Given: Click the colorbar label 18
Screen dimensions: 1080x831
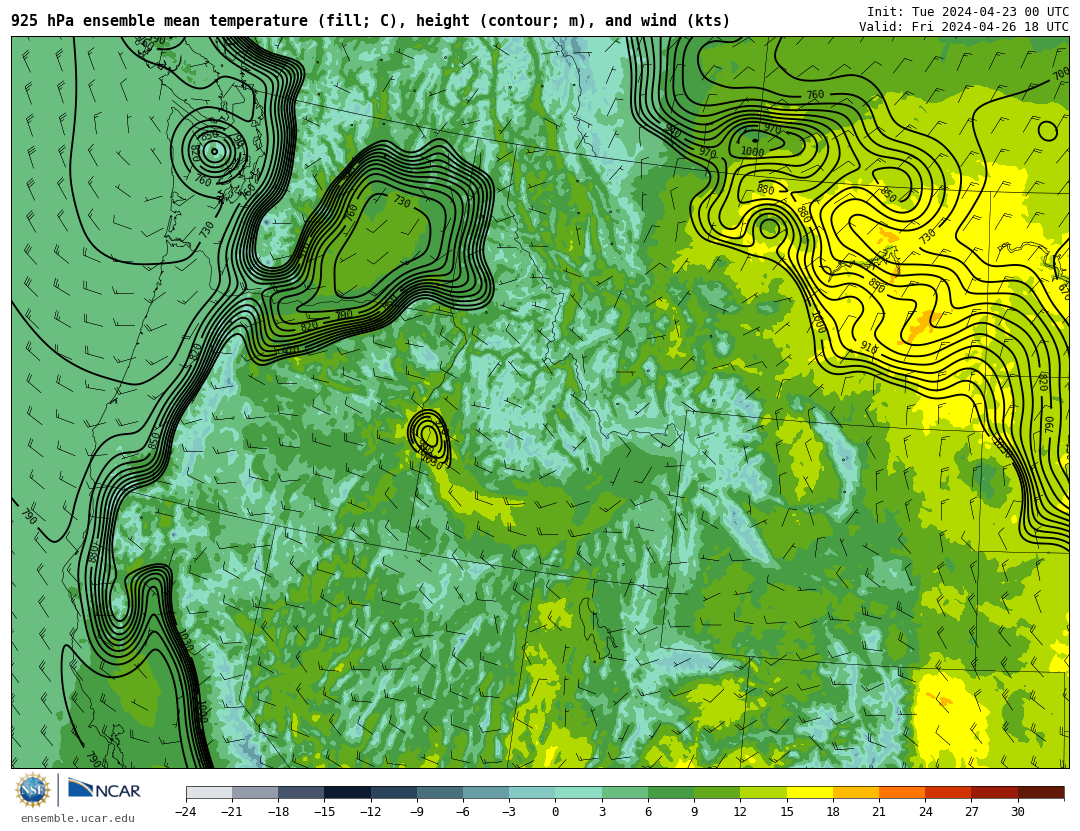Looking at the screenshot, I should pyautogui.click(x=833, y=812).
